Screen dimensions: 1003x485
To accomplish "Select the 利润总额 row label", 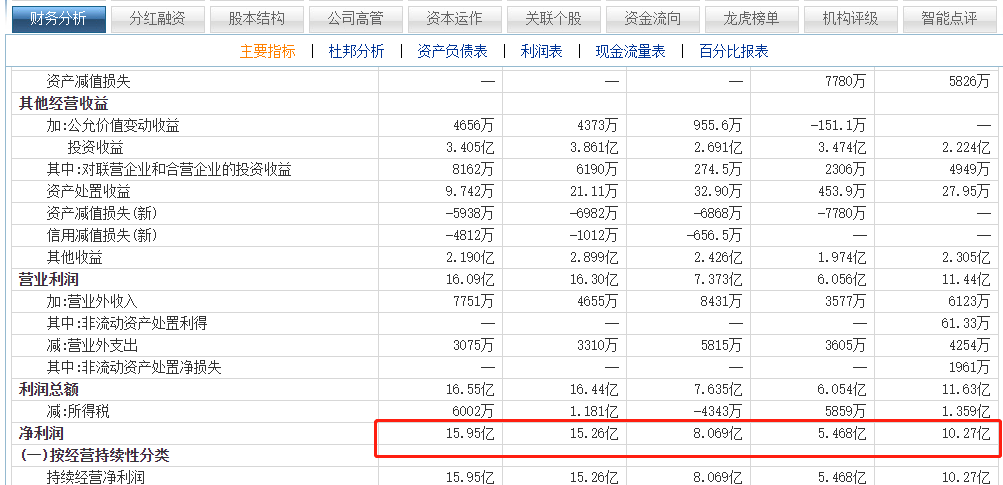I will point(48,389).
